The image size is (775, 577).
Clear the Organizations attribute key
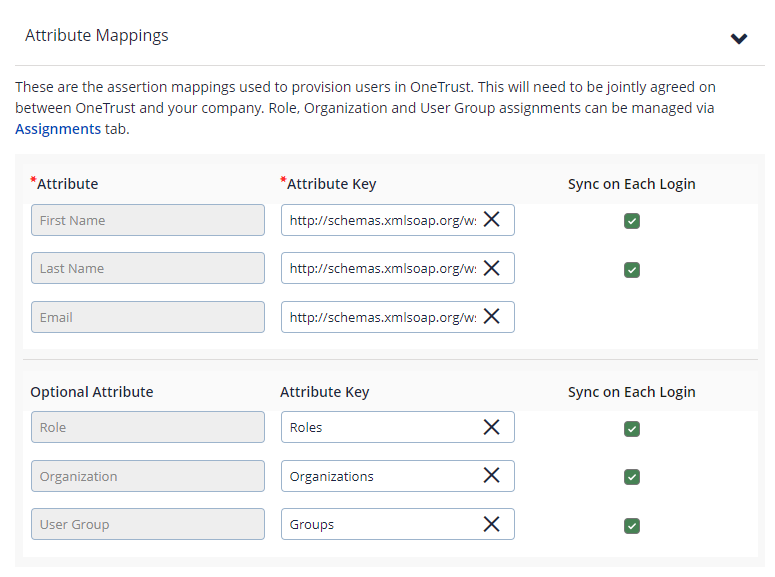491,476
